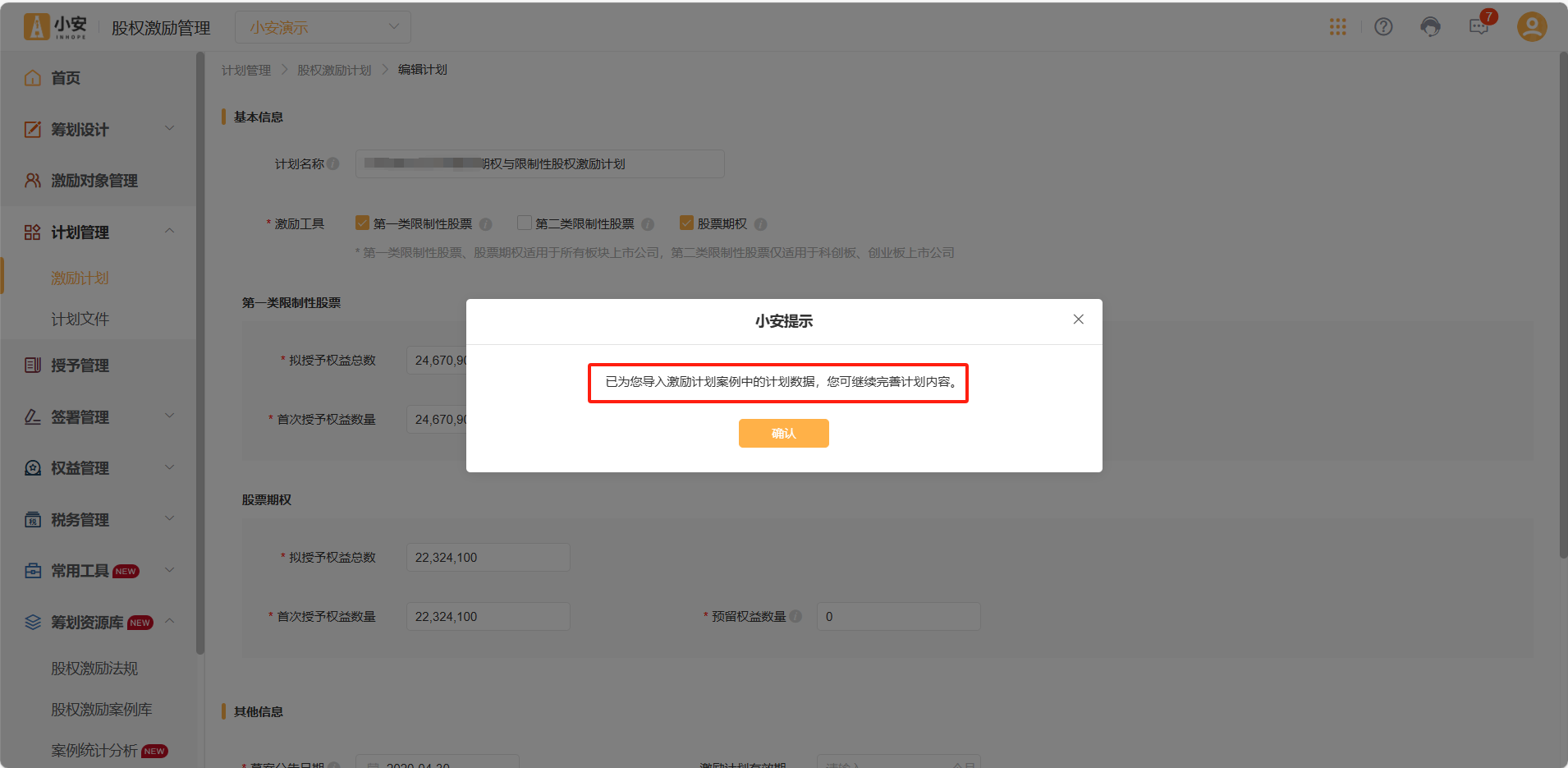Toggle 第二类限制性股票 checkbox
This screenshot has height=768, width=1568.
525,223
